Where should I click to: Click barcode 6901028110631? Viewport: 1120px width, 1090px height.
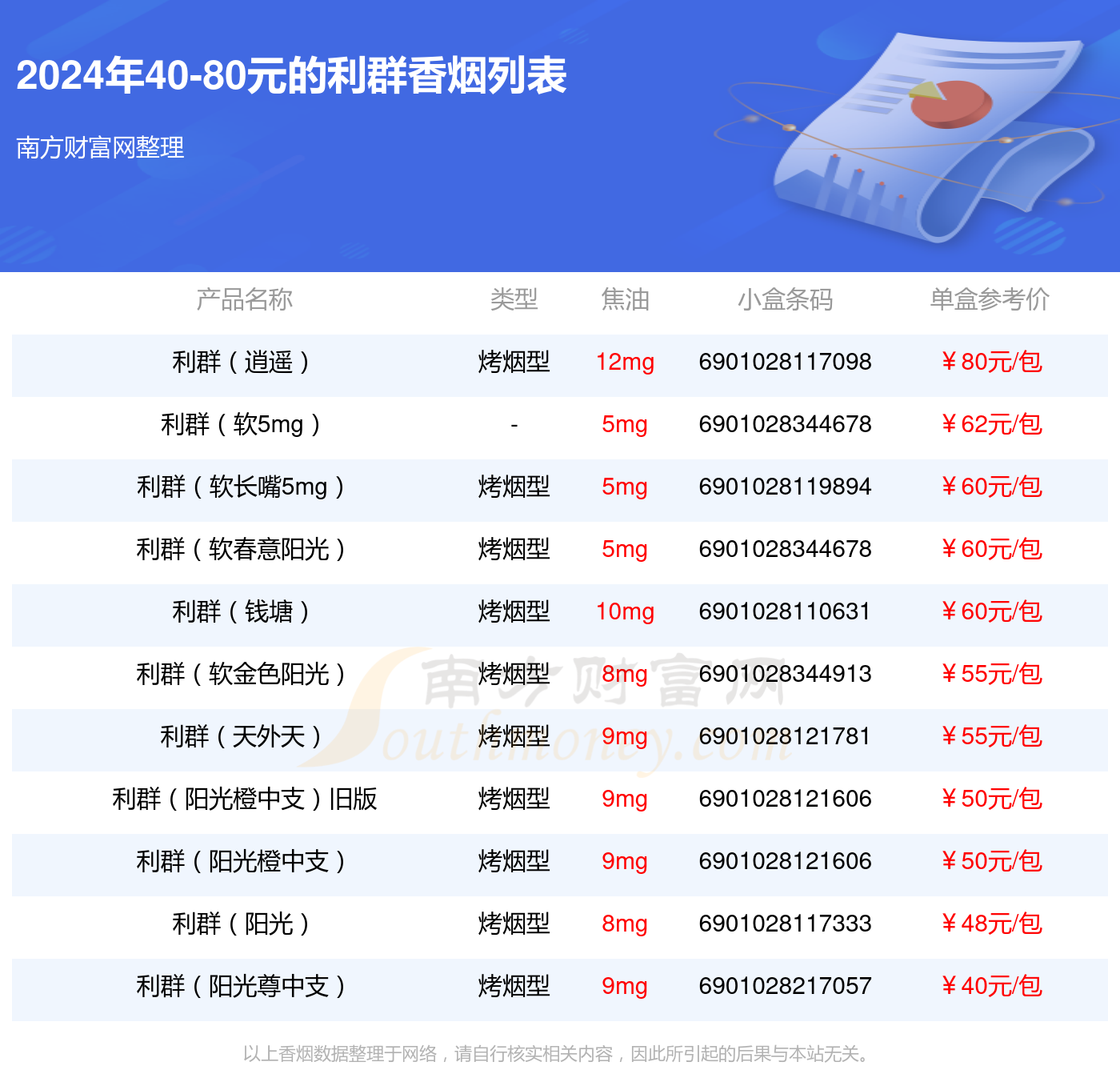785,611
